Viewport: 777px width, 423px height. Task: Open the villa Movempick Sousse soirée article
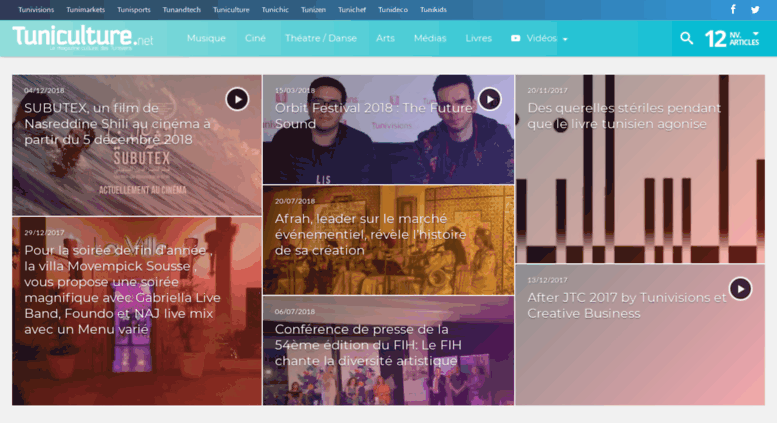coord(122,290)
